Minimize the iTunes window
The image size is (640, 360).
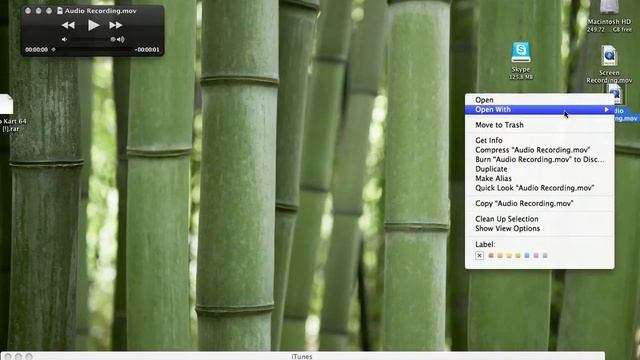pyautogui.click(x=18, y=357)
